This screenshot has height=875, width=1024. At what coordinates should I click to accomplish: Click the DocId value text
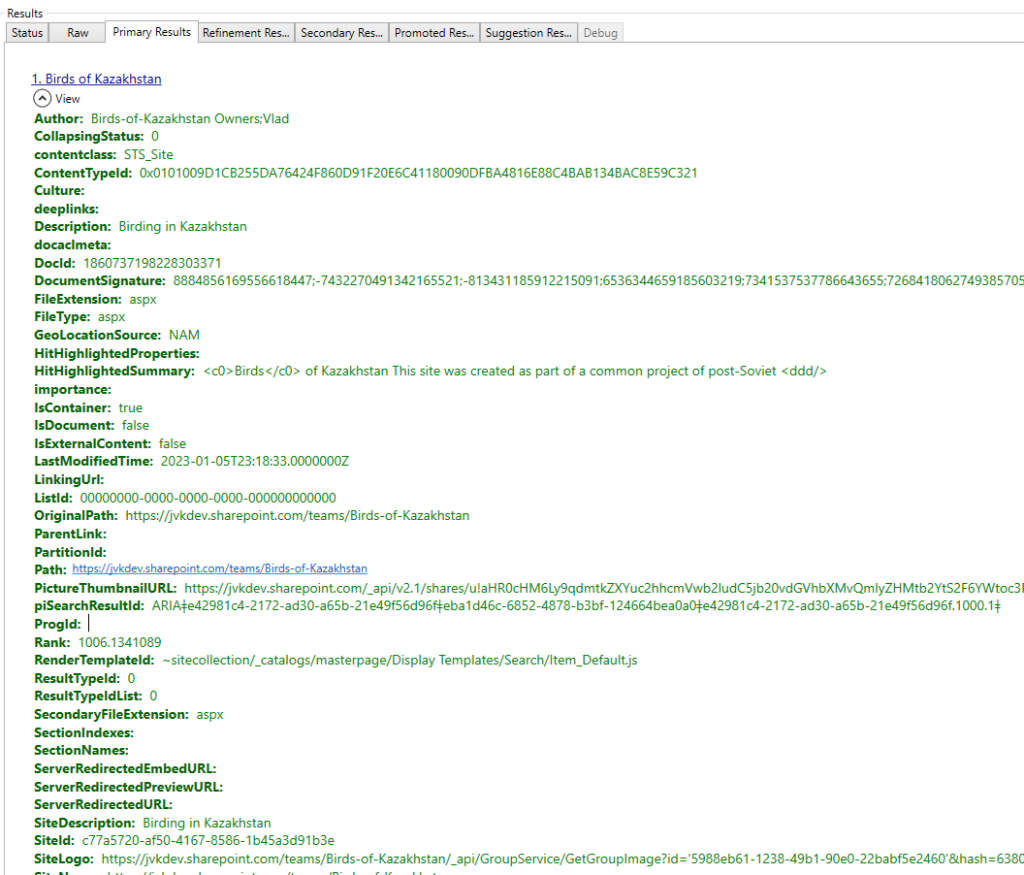[152, 263]
